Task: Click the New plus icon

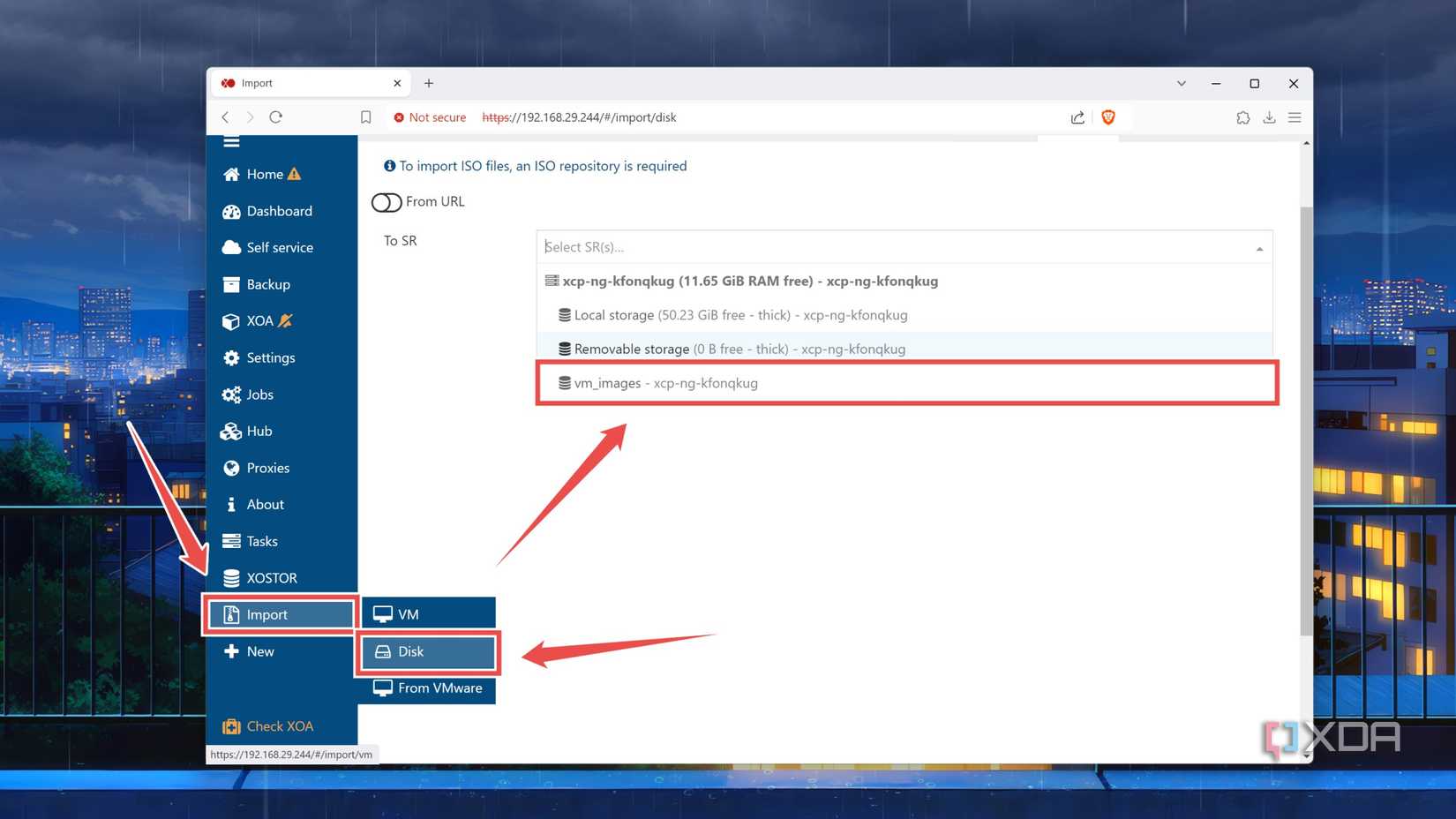Action: [231, 651]
